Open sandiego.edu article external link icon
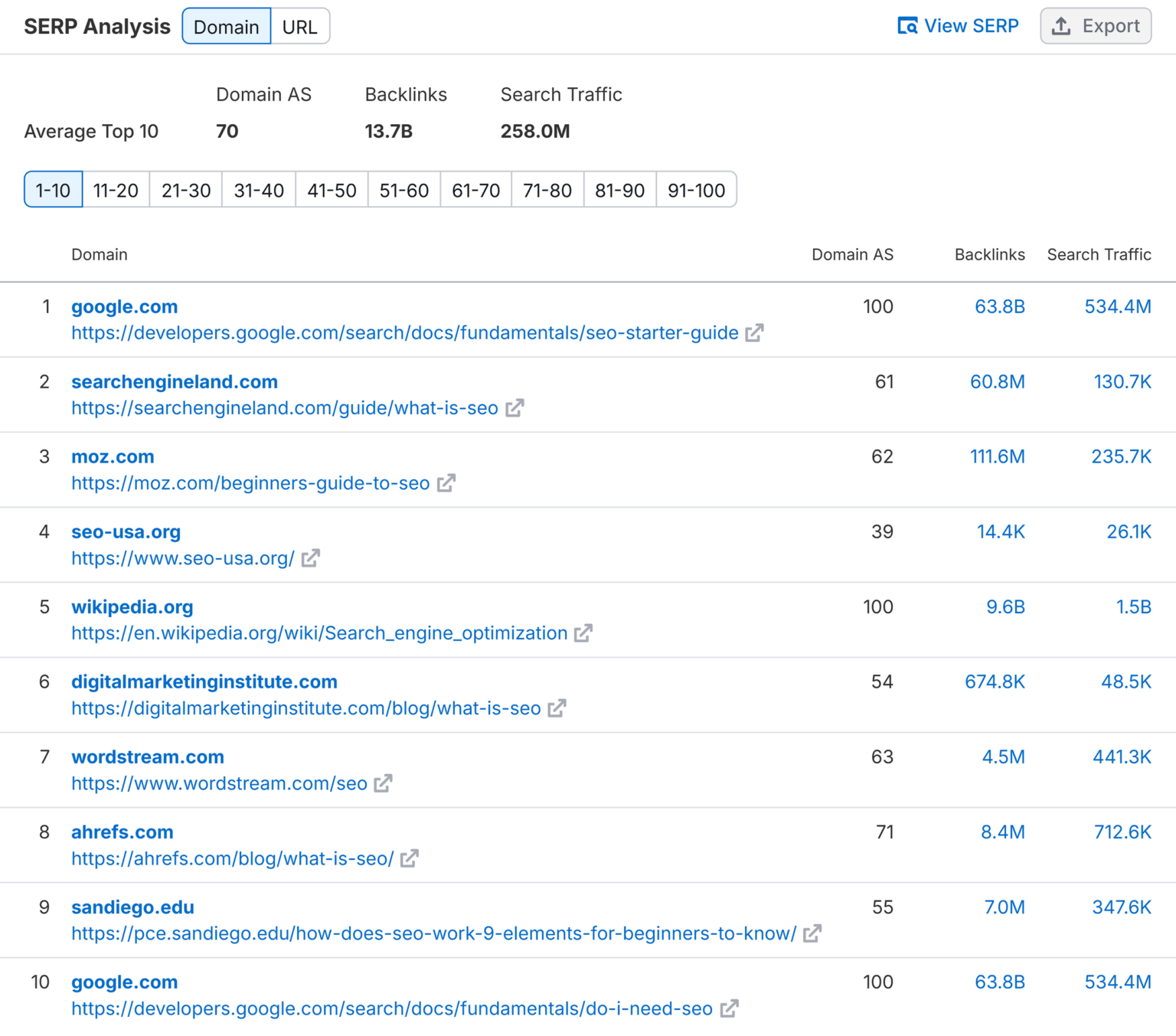The height and width of the screenshot is (1036, 1176). pos(814,933)
